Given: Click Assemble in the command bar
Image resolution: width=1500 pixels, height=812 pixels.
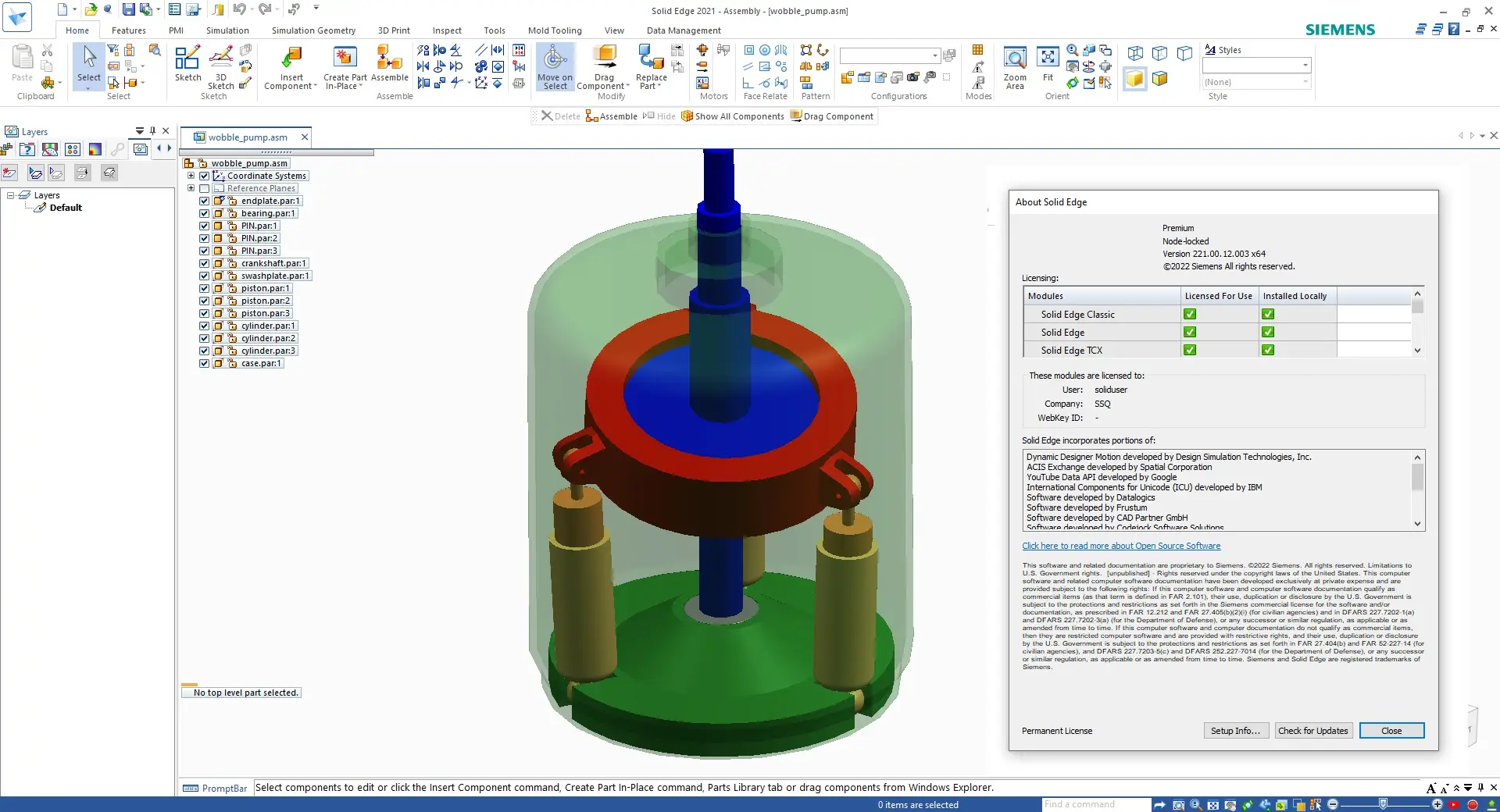Looking at the screenshot, I should (x=612, y=116).
